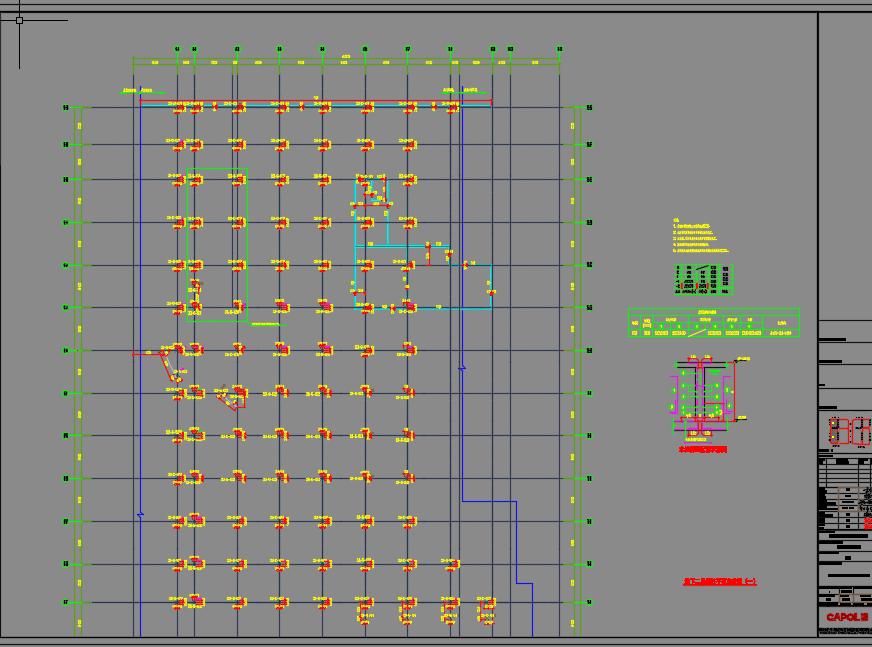Select the red key plan thumbnail in the title block
The width and height of the screenshot is (872, 647).
850,432
